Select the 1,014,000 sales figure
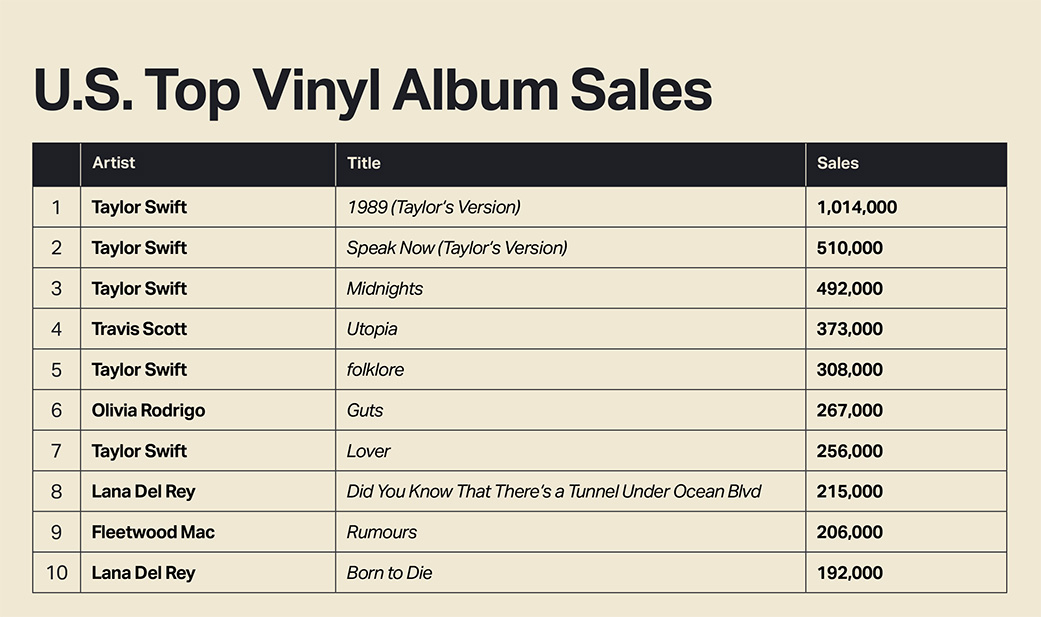Screen dimensions: 1041x617 pyautogui.click(x=857, y=207)
